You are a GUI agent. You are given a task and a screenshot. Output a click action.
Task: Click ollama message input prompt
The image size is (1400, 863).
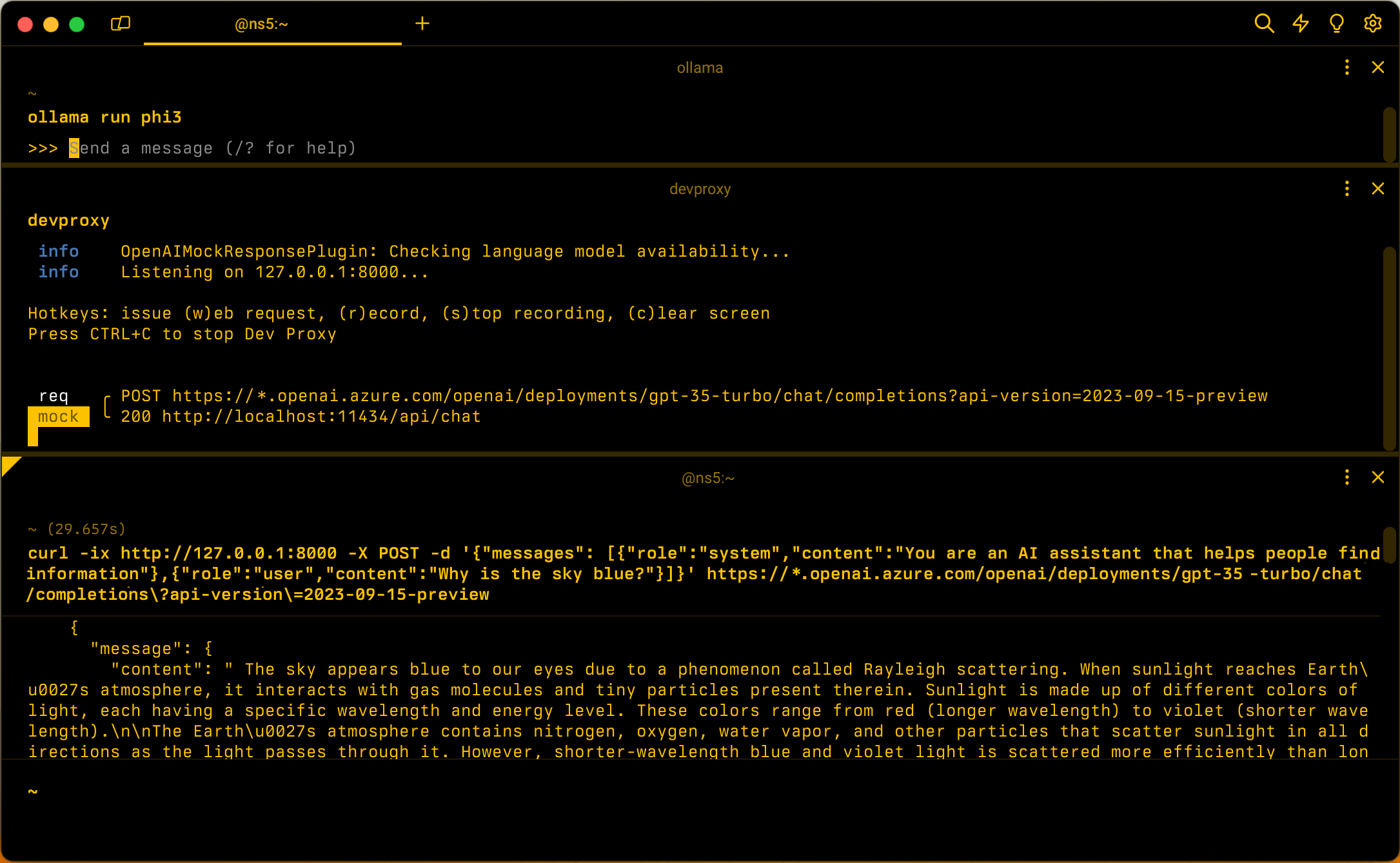coord(213,148)
